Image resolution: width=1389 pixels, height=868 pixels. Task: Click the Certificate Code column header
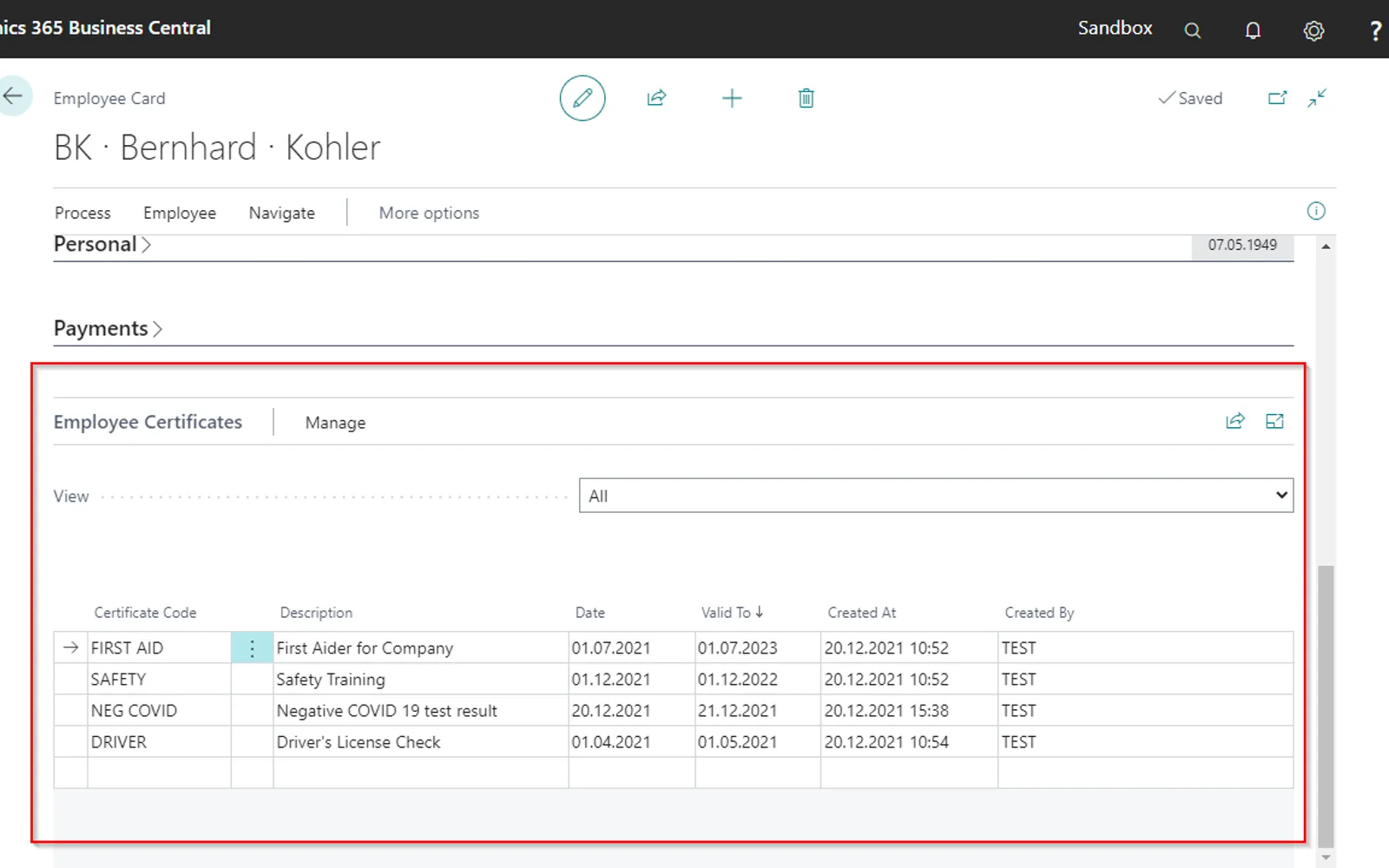(x=145, y=613)
